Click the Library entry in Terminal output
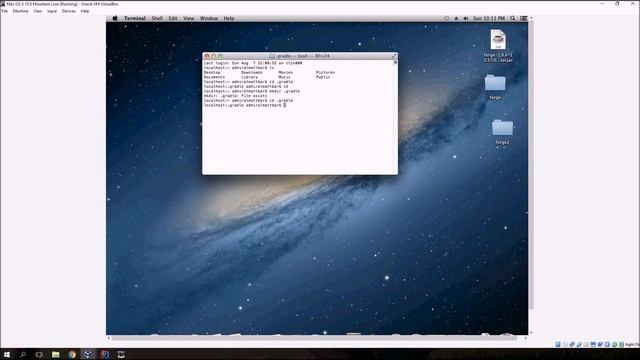This screenshot has height=360, width=640. pyautogui.click(x=249, y=77)
